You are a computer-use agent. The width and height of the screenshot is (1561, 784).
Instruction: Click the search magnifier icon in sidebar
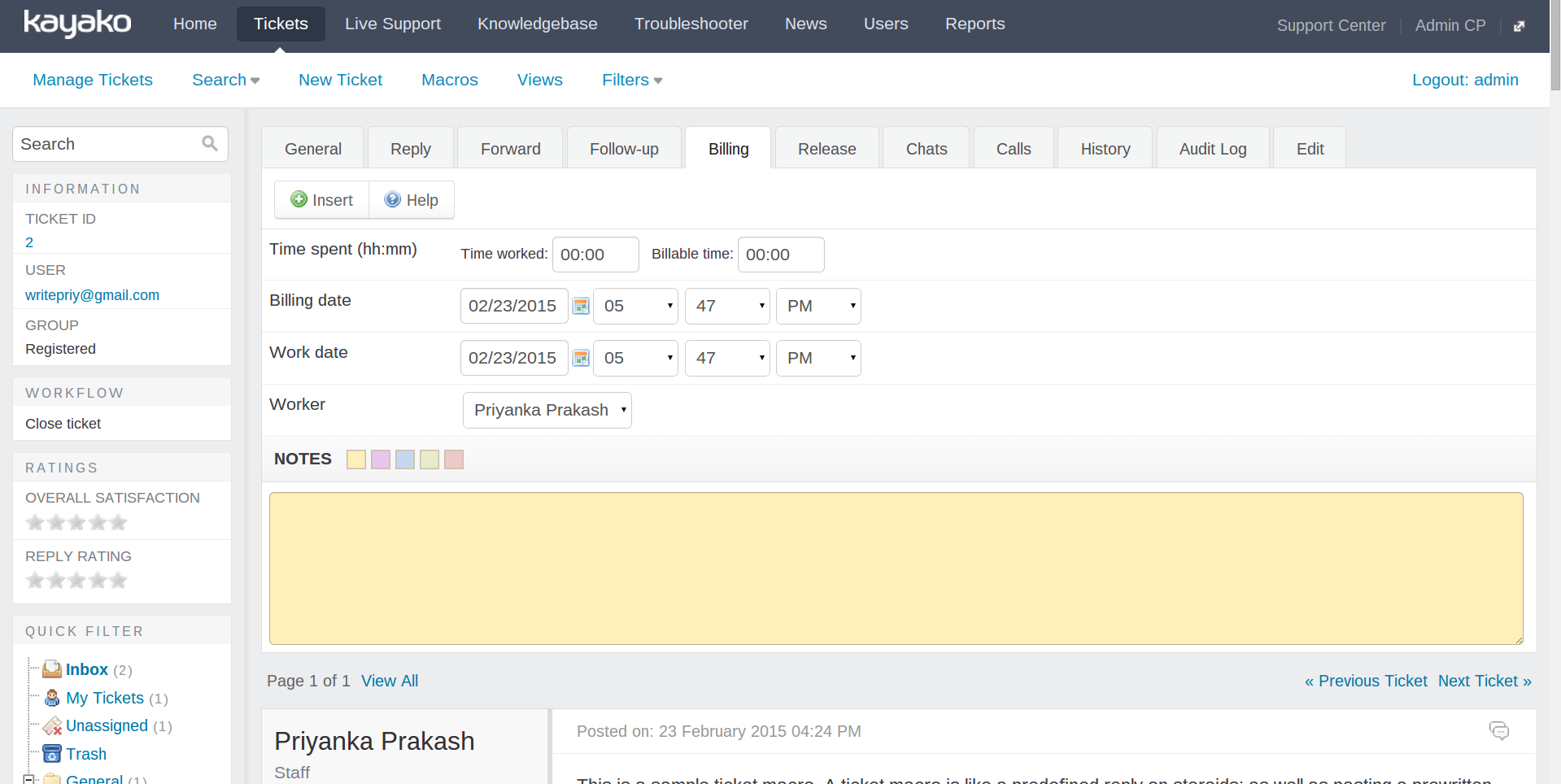pos(210,144)
